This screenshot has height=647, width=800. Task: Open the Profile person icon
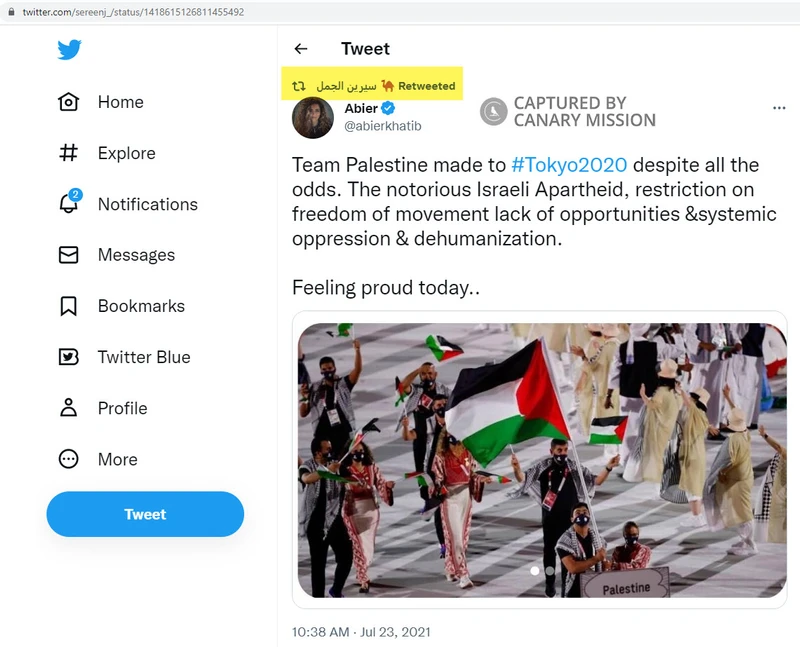68,408
